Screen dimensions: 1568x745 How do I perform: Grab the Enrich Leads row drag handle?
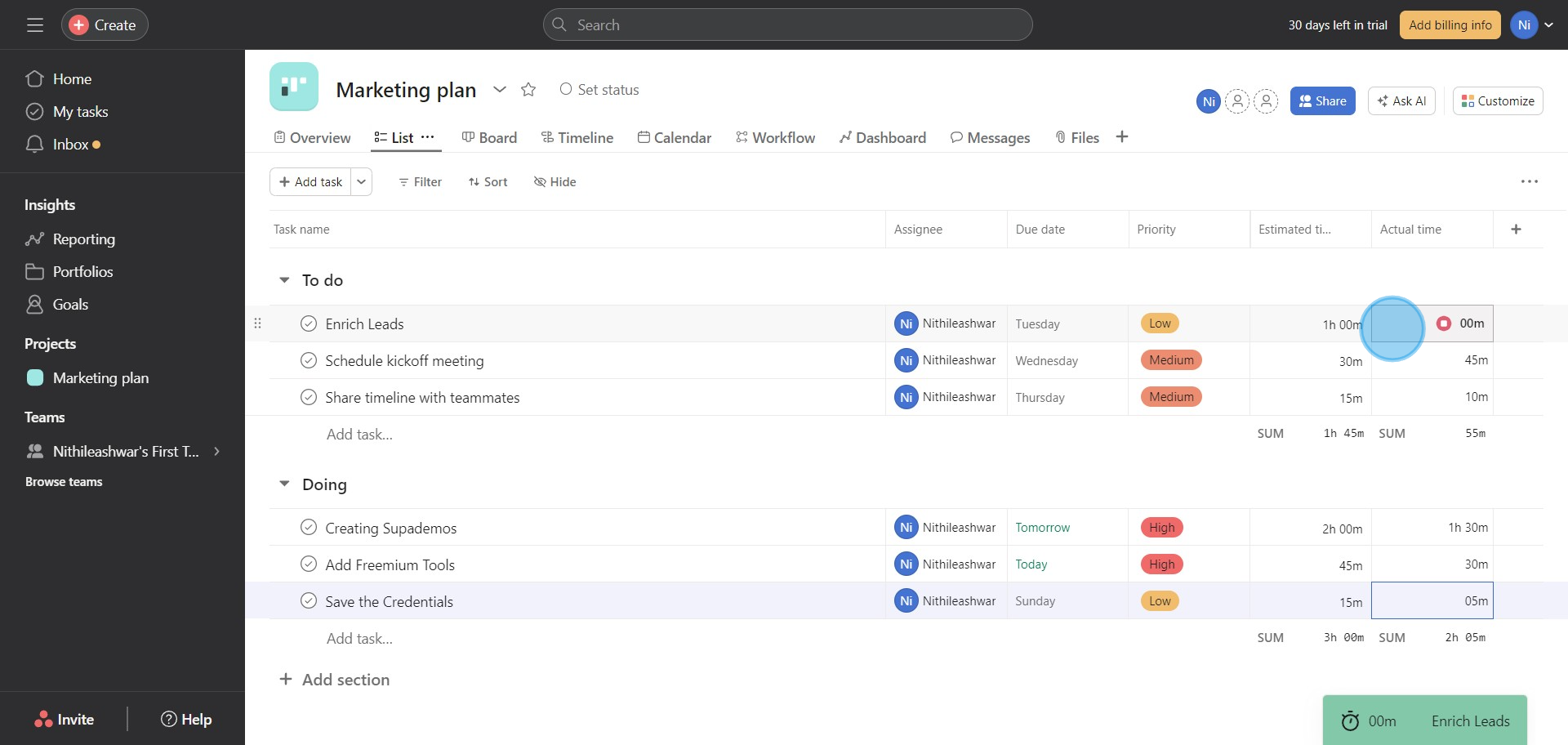click(x=257, y=323)
